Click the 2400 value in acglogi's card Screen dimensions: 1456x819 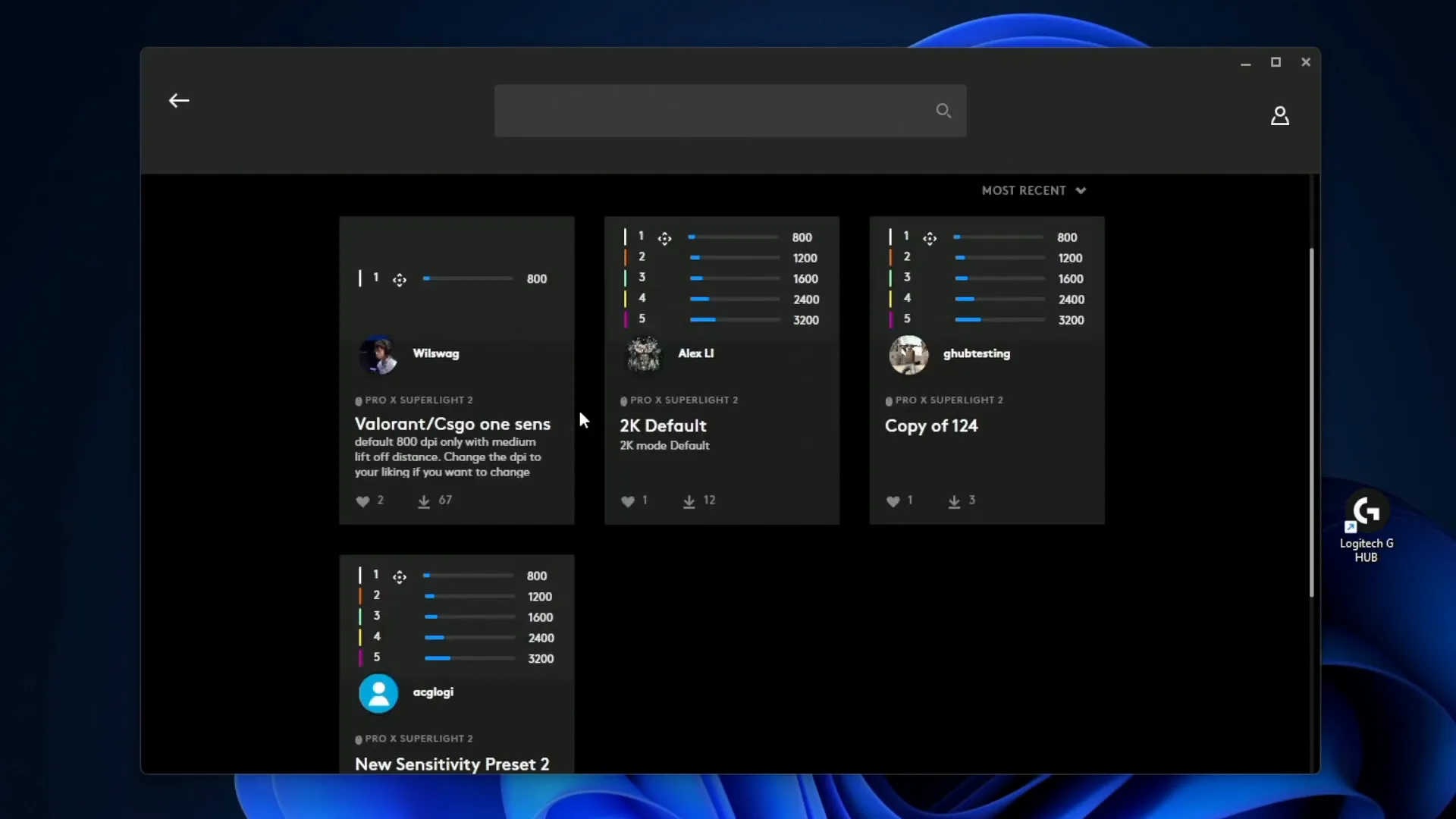coord(541,638)
